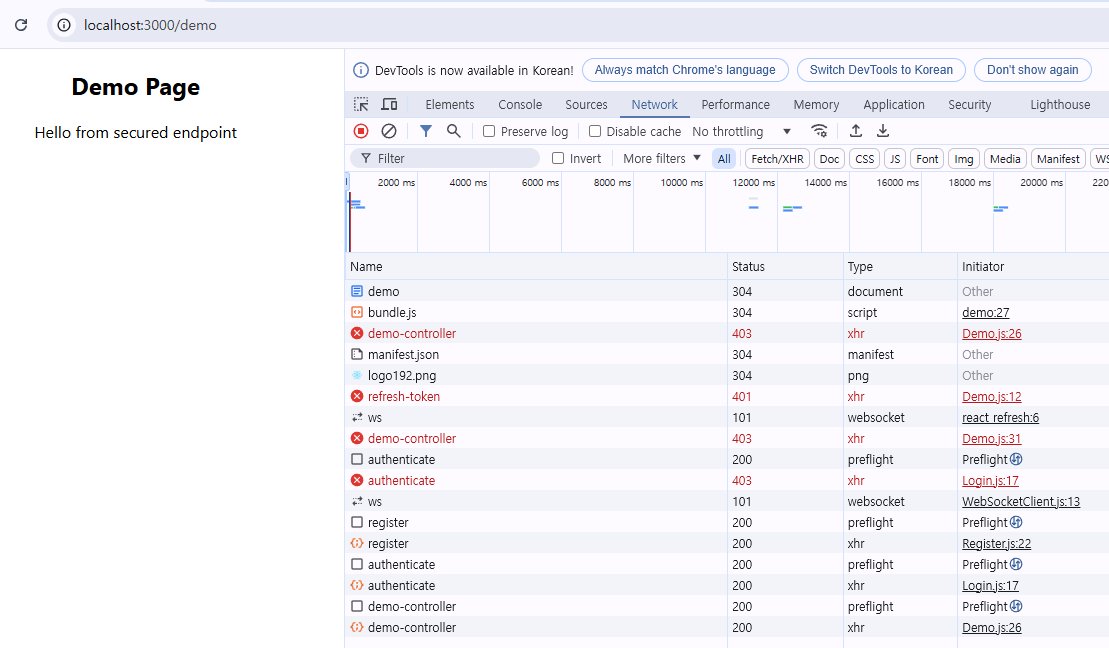Filter requests by Font type
Image resolution: width=1109 pixels, height=648 pixels.
point(927,158)
